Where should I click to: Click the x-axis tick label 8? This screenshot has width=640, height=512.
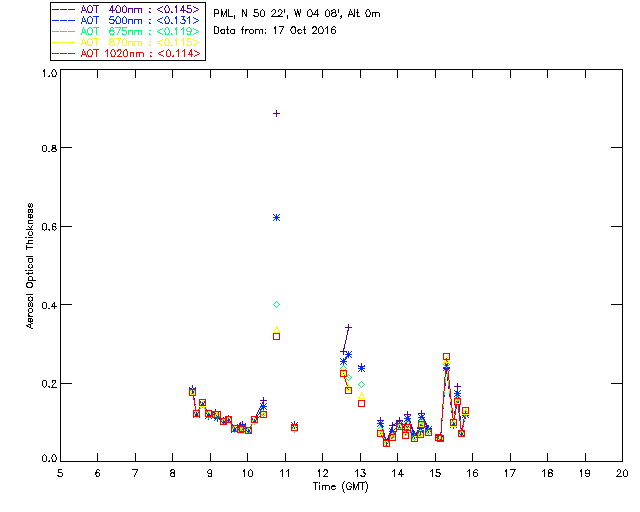coord(173,473)
